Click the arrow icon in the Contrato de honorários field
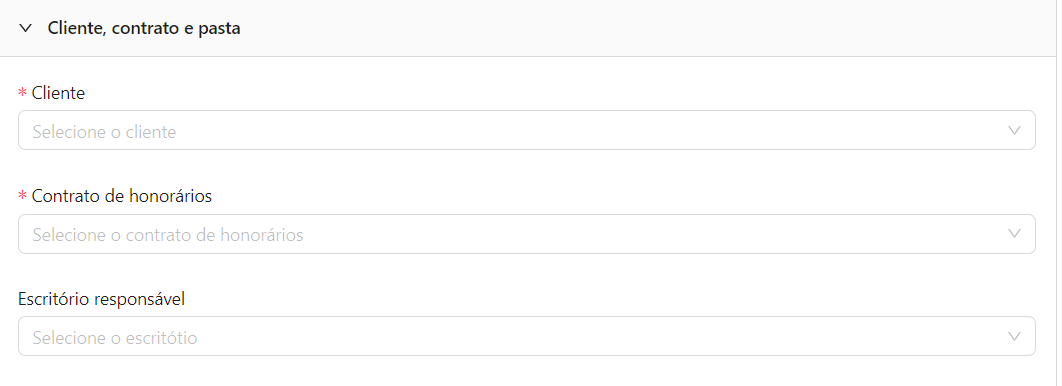 1014,234
